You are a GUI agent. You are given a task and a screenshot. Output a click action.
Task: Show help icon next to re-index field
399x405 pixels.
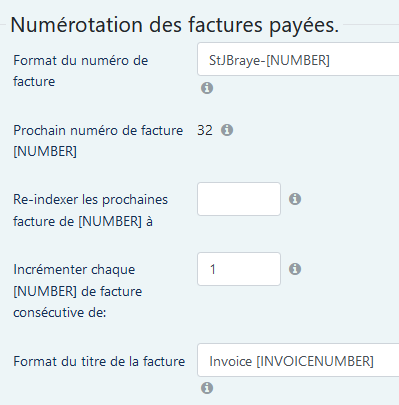tap(295, 199)
